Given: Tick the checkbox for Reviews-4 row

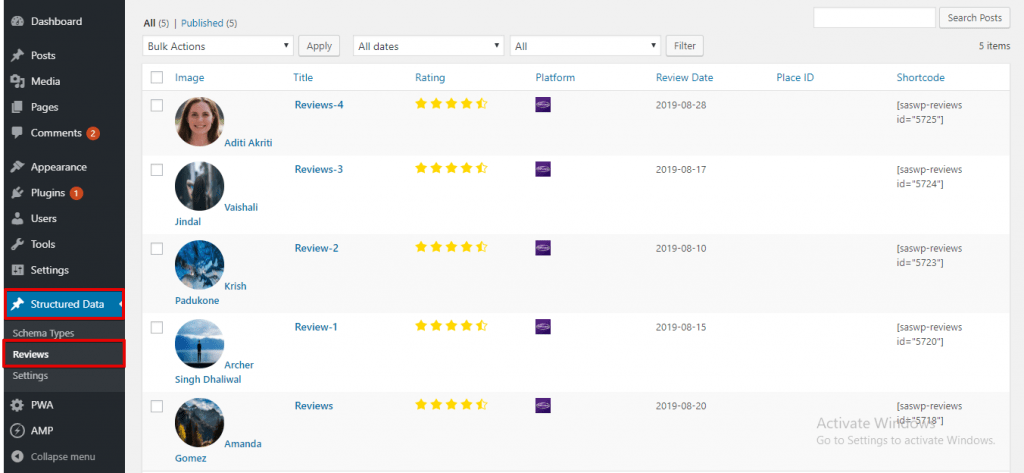Looking at the screenshot, I should (157, 105).
